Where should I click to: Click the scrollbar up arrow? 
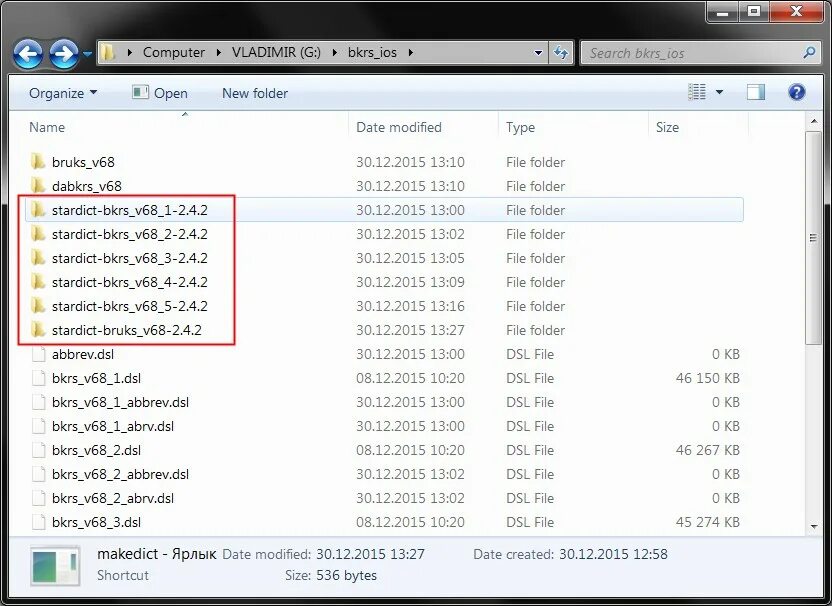tap(813, 122)
